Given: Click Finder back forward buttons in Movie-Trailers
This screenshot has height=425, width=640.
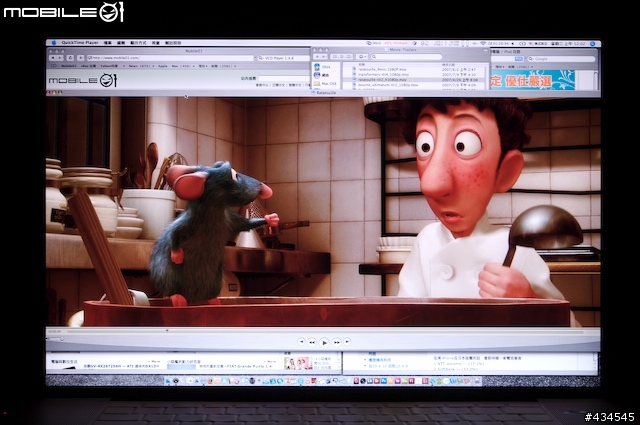Looking at the screenshot, I should (320, 57).
